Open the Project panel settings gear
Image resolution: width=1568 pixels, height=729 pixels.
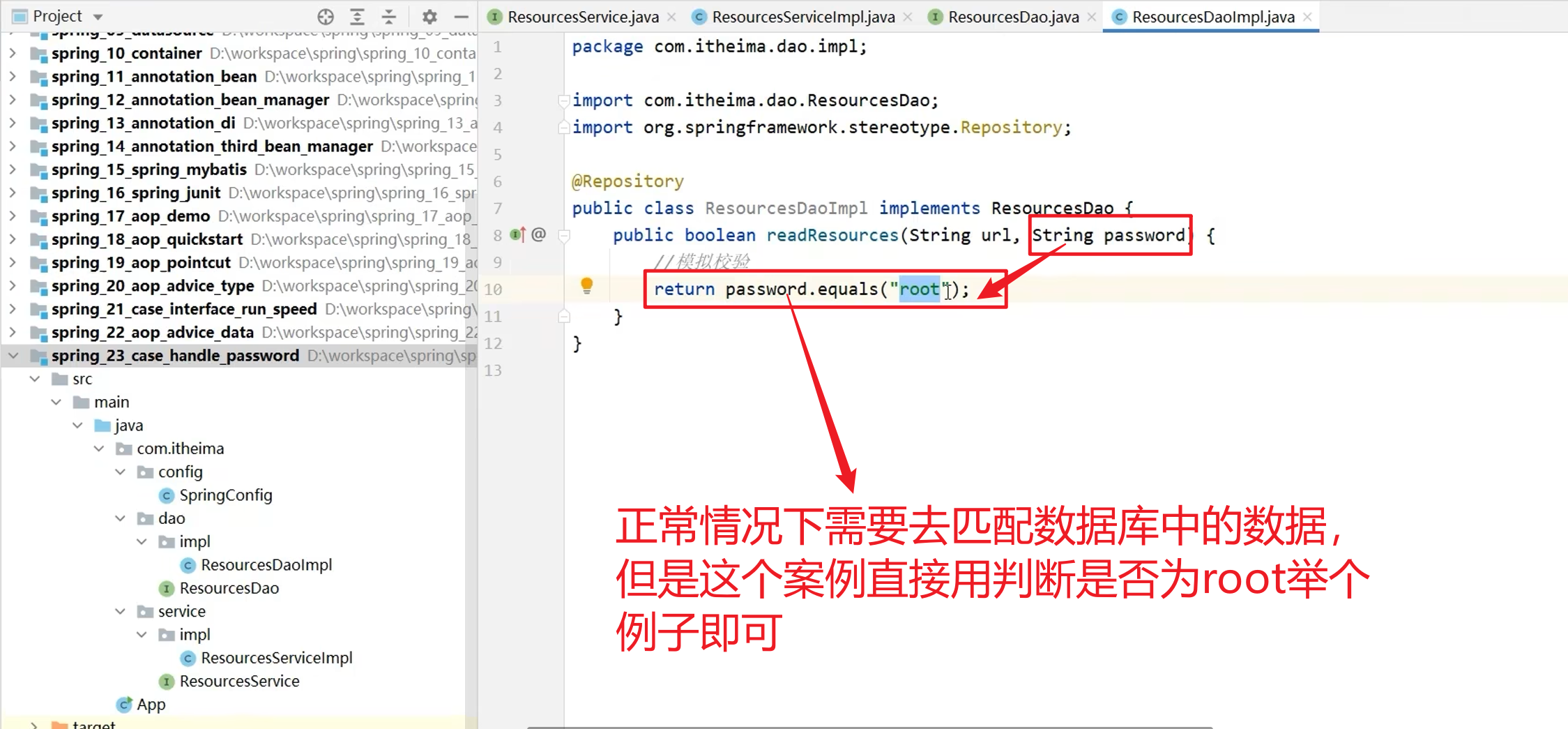(x=429, y=16)
